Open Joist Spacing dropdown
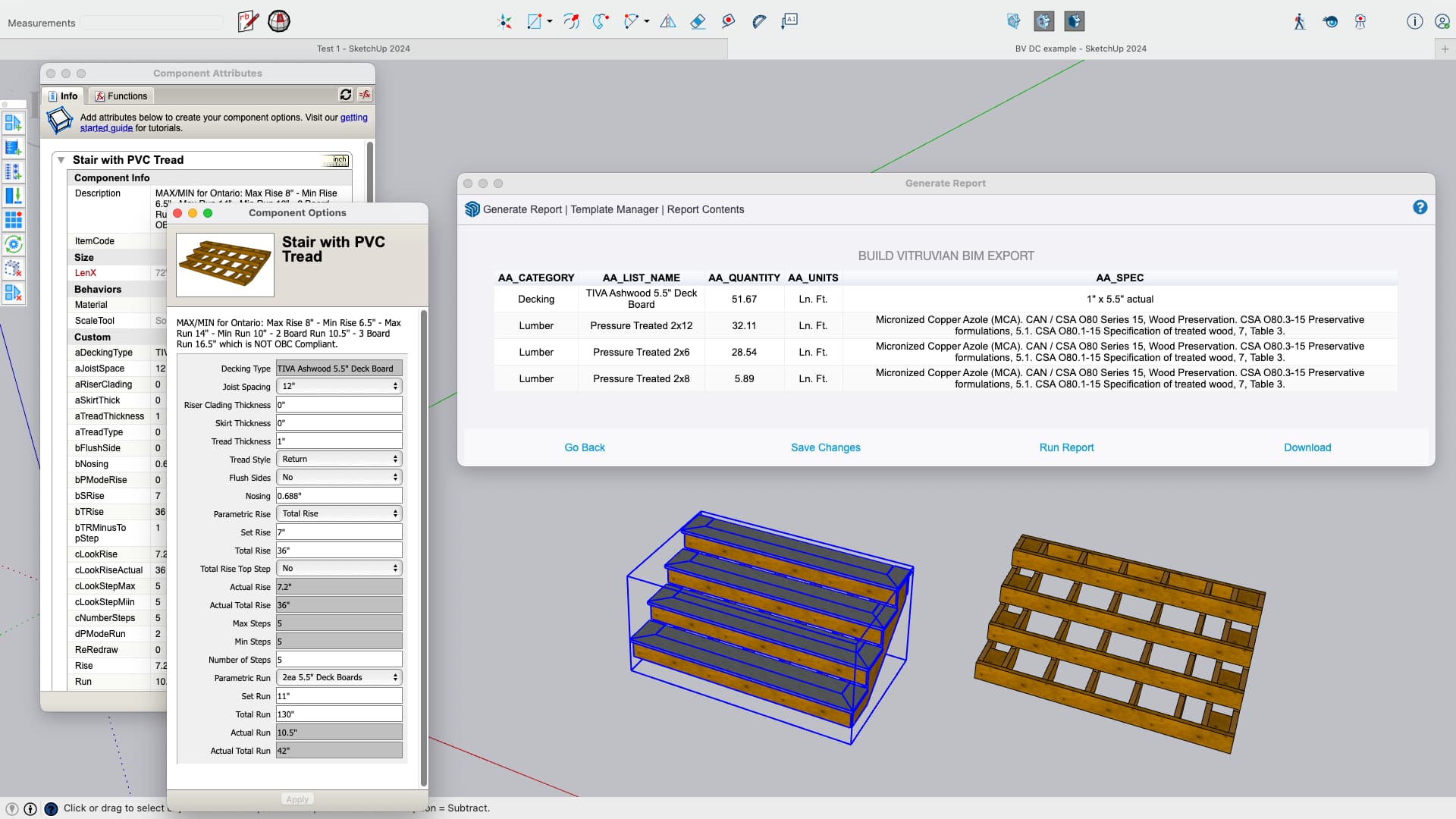Viewport: 1456px width, 819px height. point(339,386)
